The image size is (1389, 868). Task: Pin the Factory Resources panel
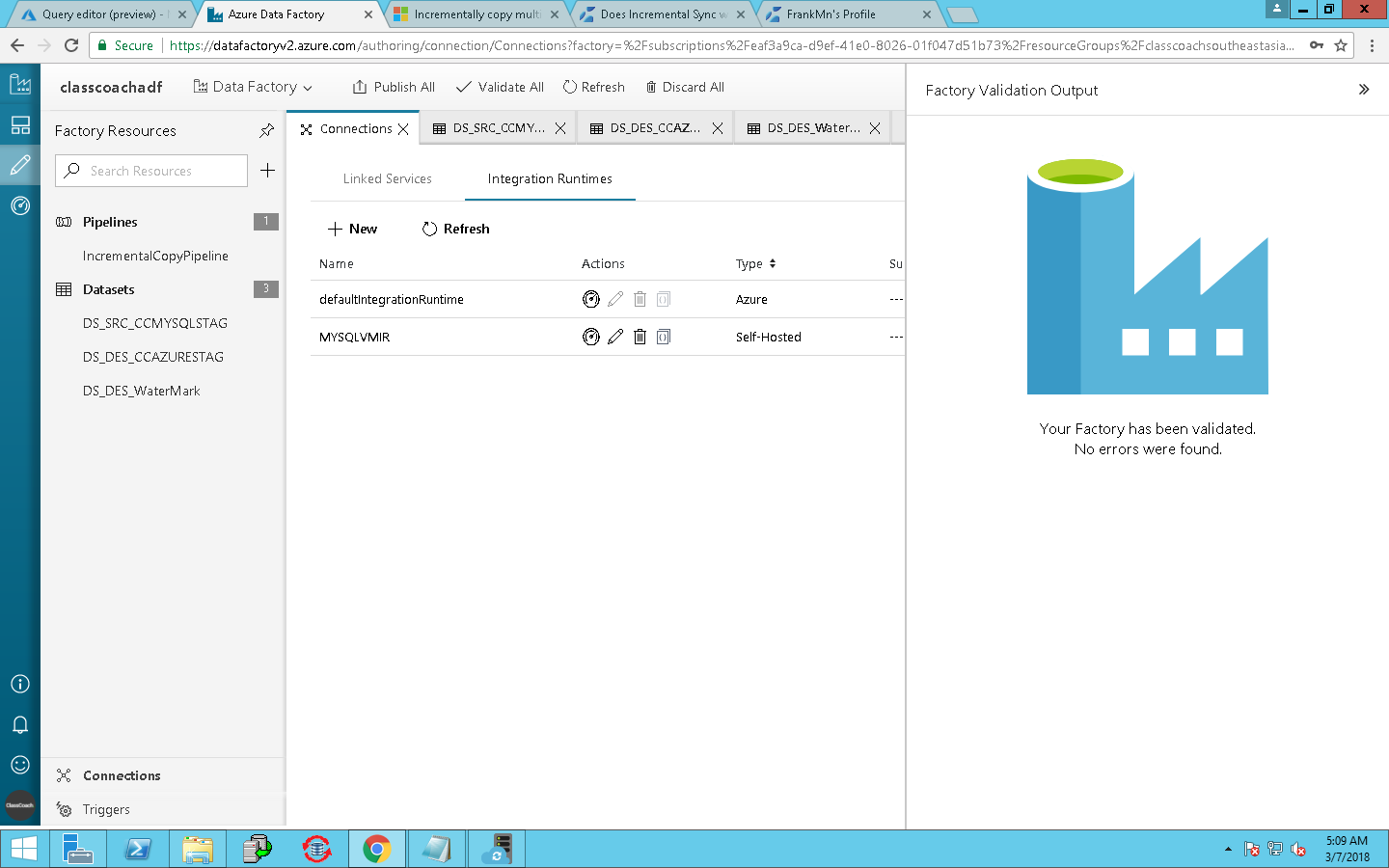click(267, 130)
